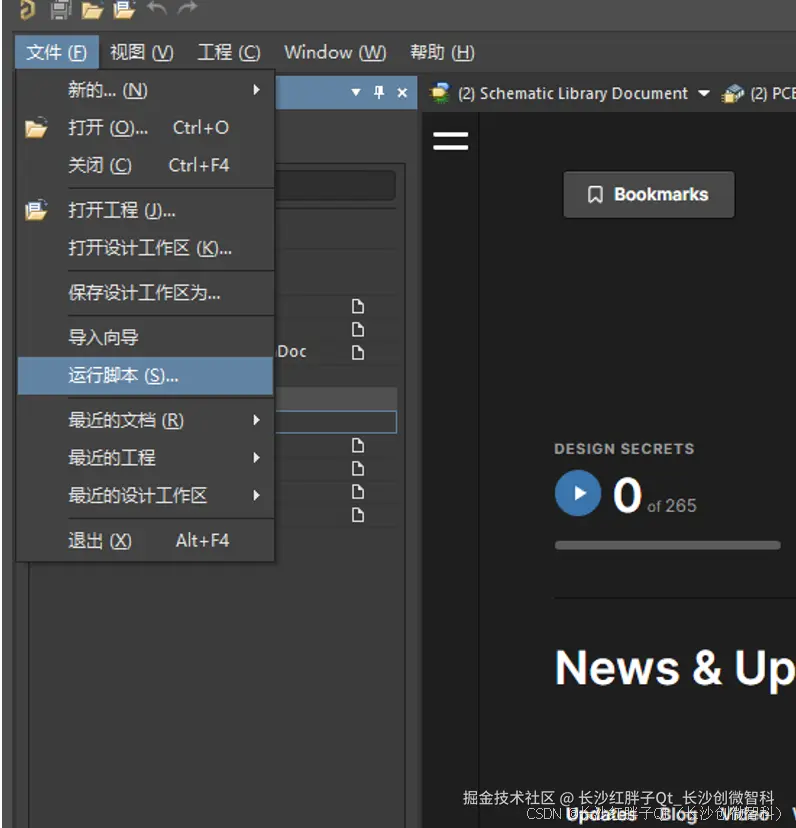This screenshot has width=796, height=828.
Task: Expand the 最近的文档 (R) submenu
Action: pos(145,420)
